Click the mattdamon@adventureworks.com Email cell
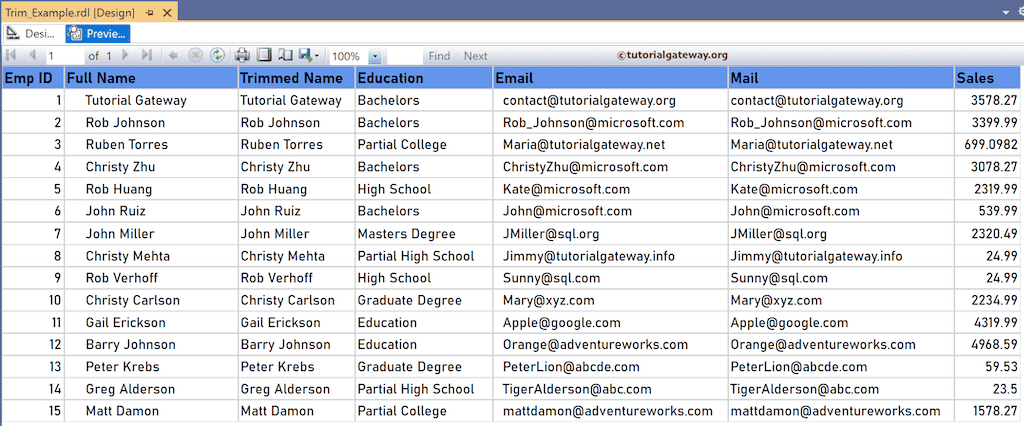The height and width of the screenshot is (426, 1024). pos(611,412)
